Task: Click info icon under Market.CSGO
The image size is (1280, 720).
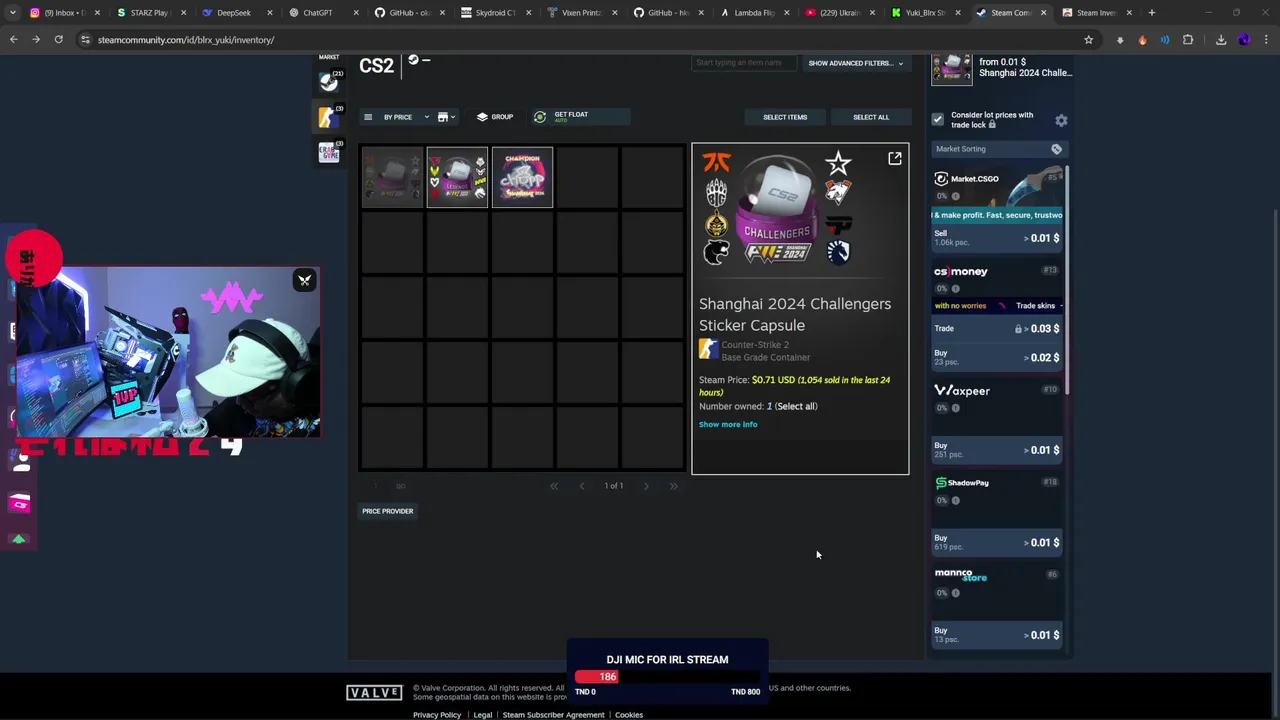Action: [x=955, y=196]
